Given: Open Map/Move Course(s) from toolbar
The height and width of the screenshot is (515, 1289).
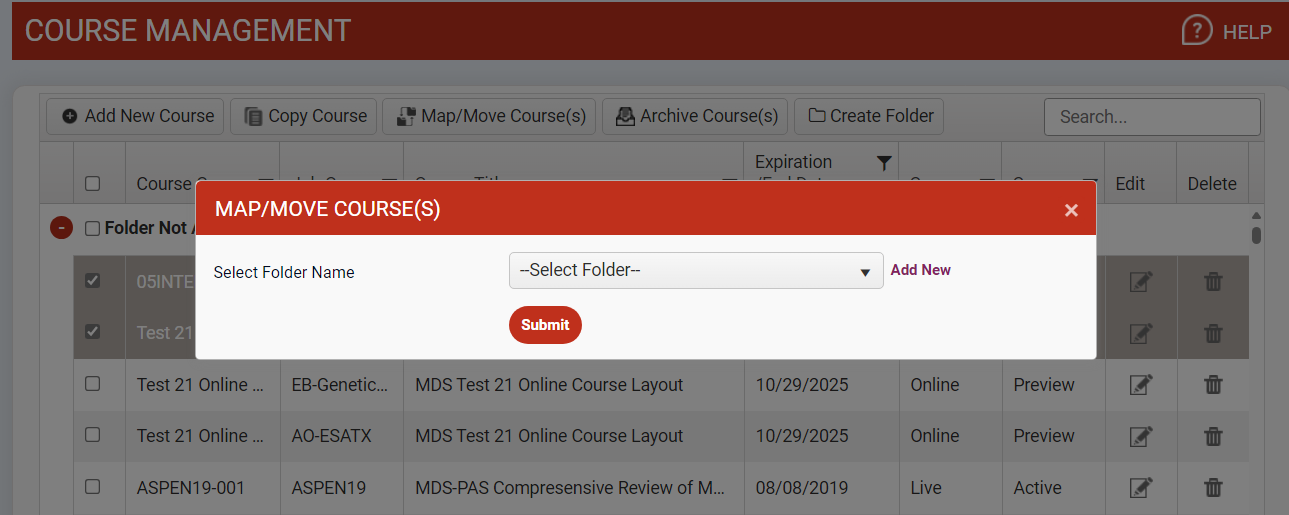Looking at the screenshot, I should (x=490, y=116).
